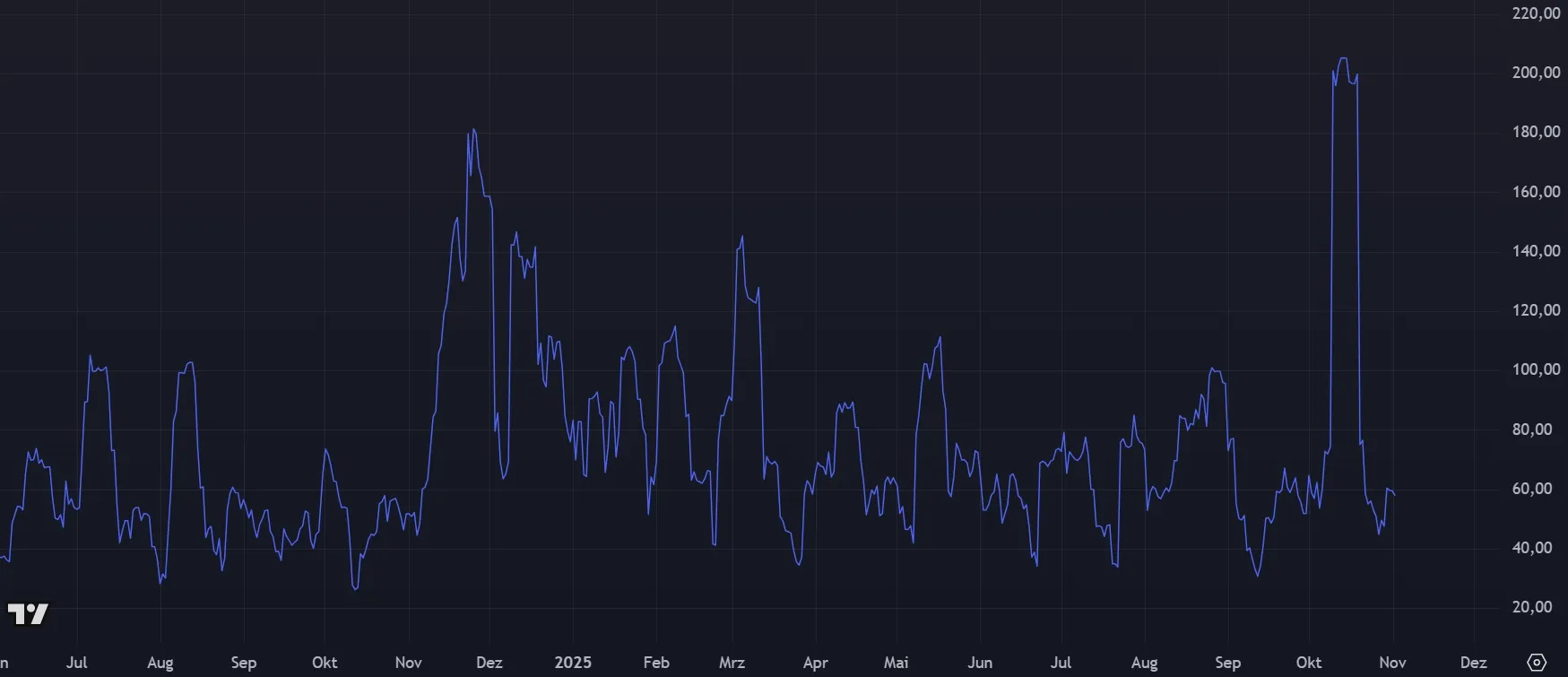Click the 220,00 price axis label
Viewport: 1568px width, 677px height.
(x=1536, y=13)
